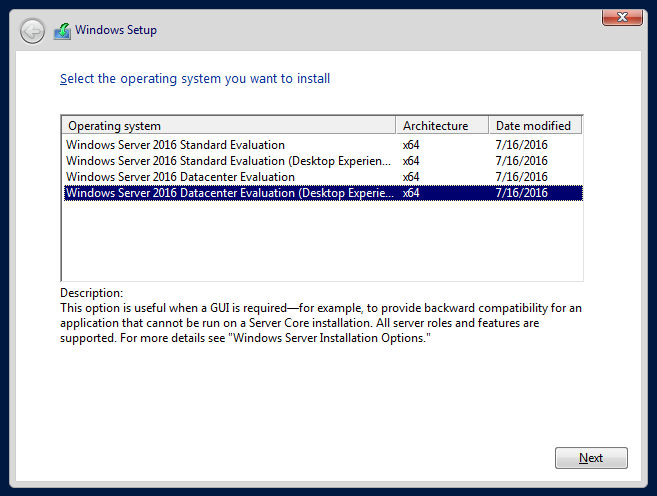This screenshot has height=496, width=657.
Task: Pick highlighted Datacenter Evaluation (Desktop Experience) row
Action: (x=229, y=193)
